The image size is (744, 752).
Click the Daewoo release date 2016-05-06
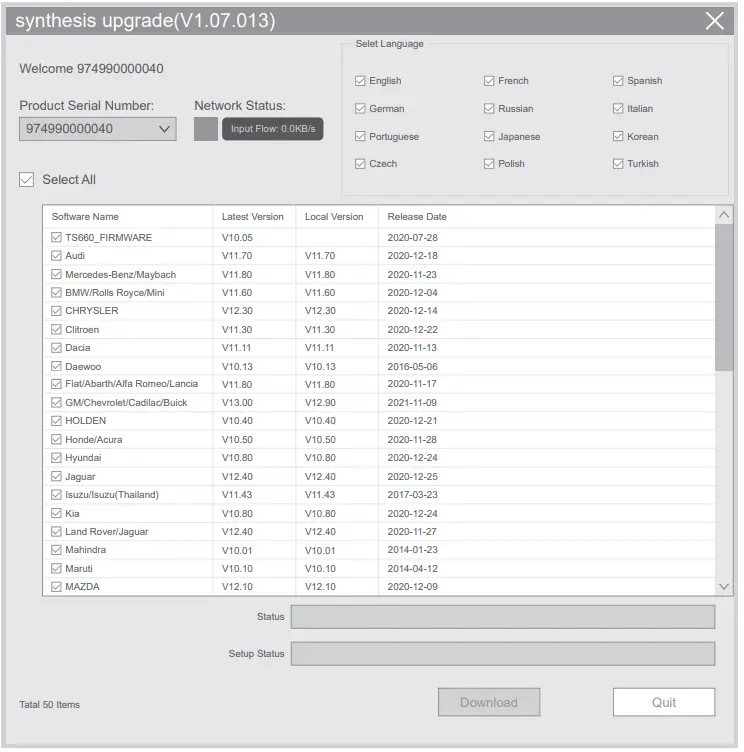click(413, 366)
